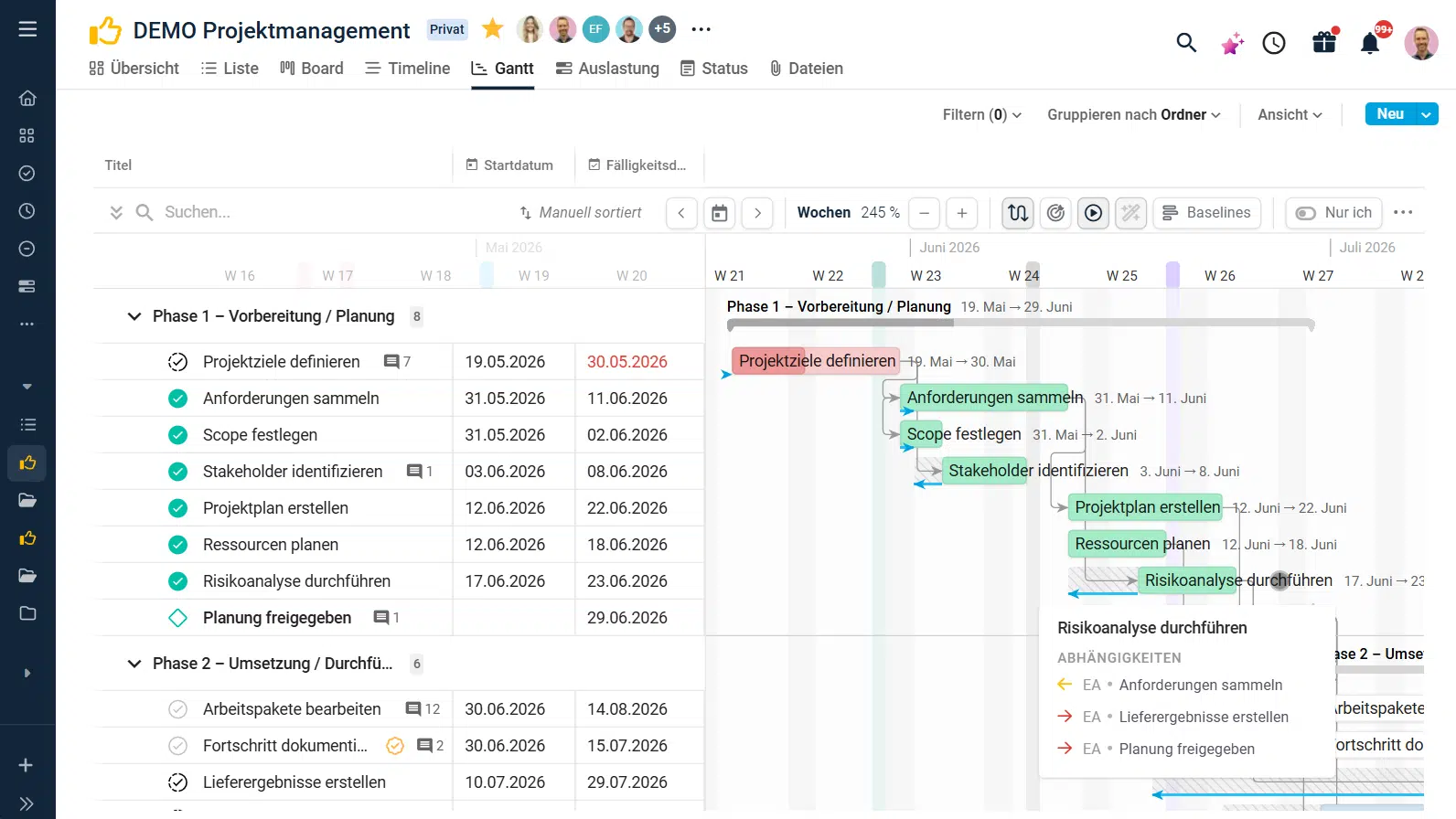Jump to today with the calendar icon
This screenshot has width=1456, height=819.
[720, 213]
